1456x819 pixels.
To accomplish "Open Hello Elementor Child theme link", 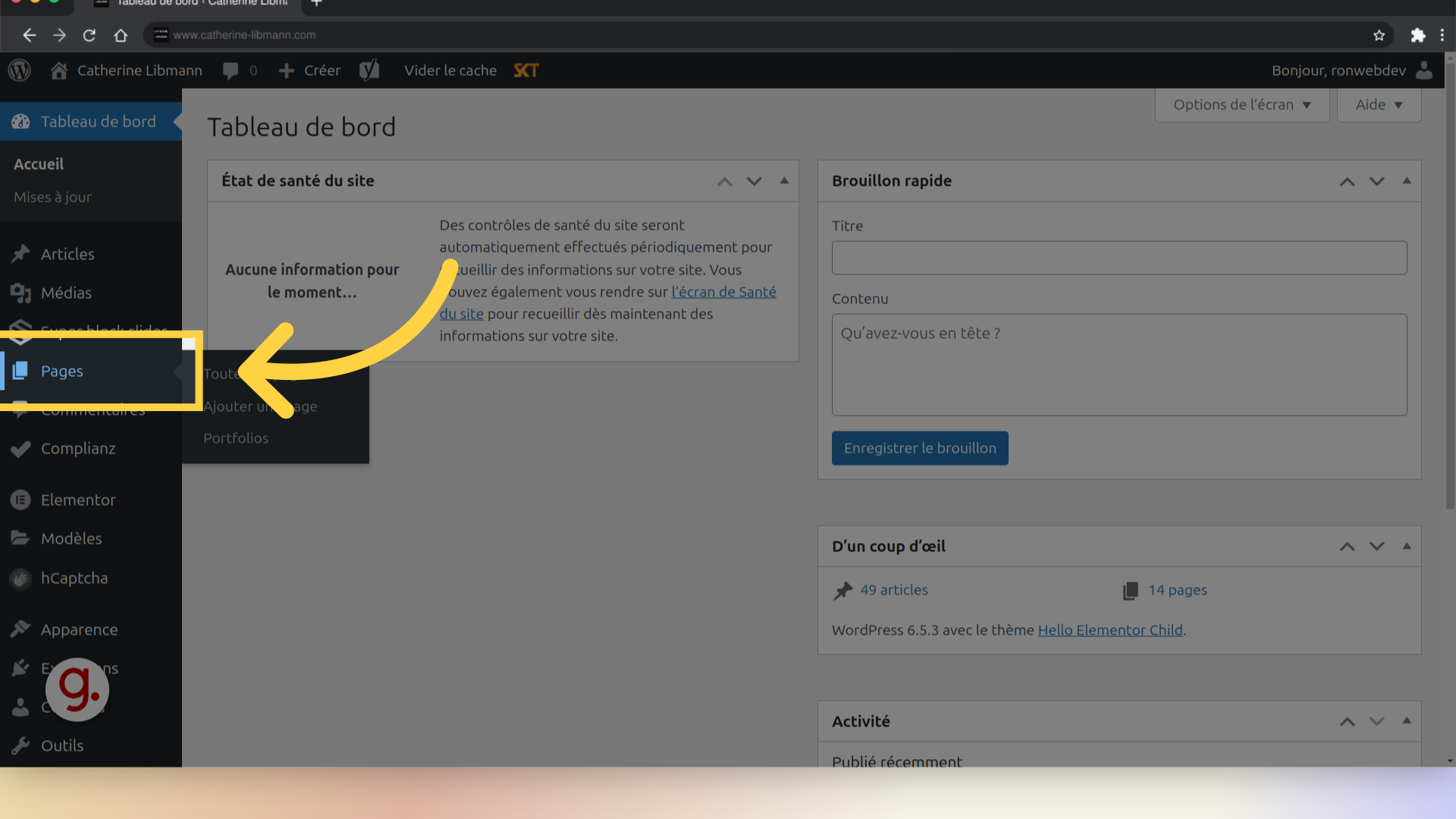I will pos(1110,630).
